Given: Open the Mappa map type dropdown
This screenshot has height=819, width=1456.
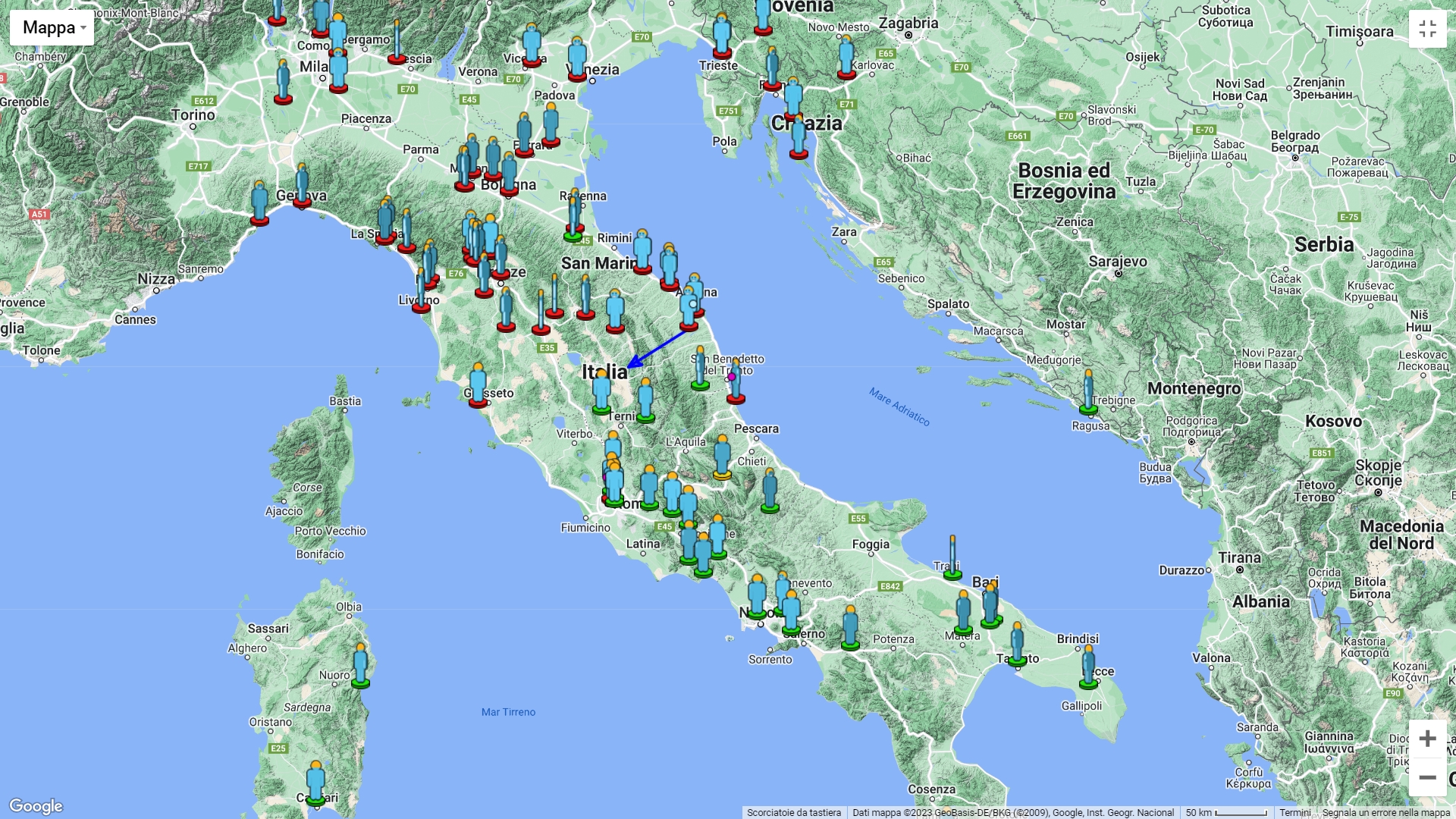Looking at the screenshot, I should pos(52,28).
